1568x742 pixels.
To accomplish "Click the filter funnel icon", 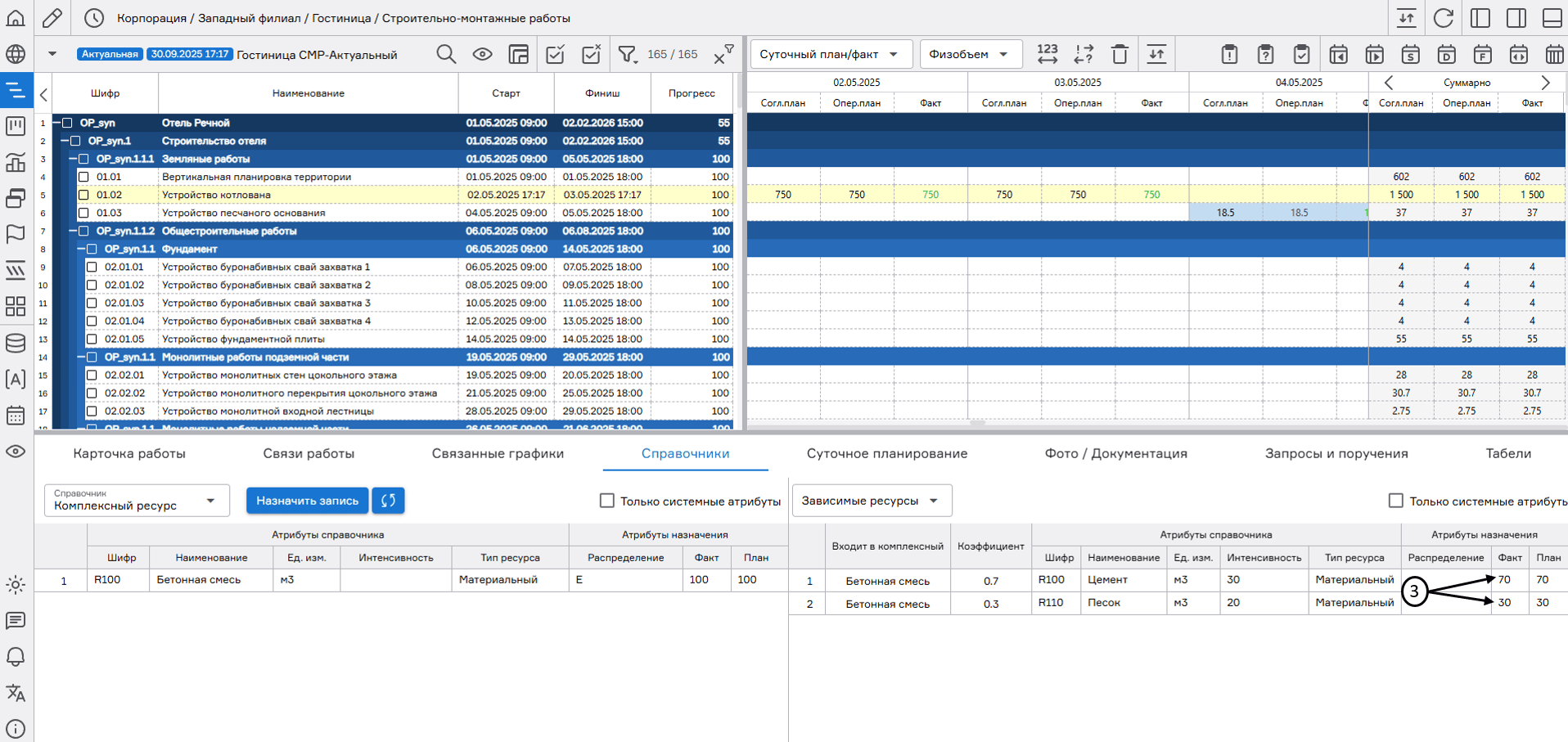I will click(627, 54).
